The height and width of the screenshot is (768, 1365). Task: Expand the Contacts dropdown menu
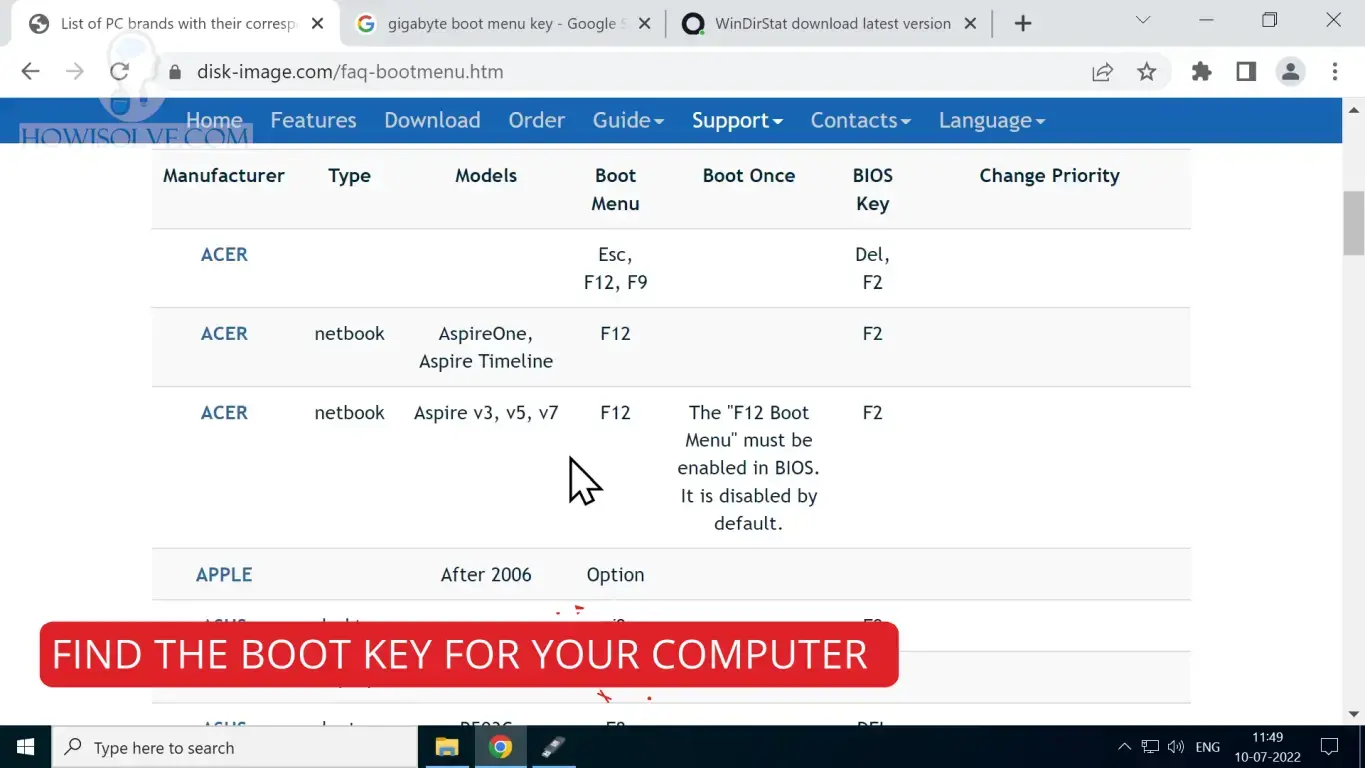(860, 120)
